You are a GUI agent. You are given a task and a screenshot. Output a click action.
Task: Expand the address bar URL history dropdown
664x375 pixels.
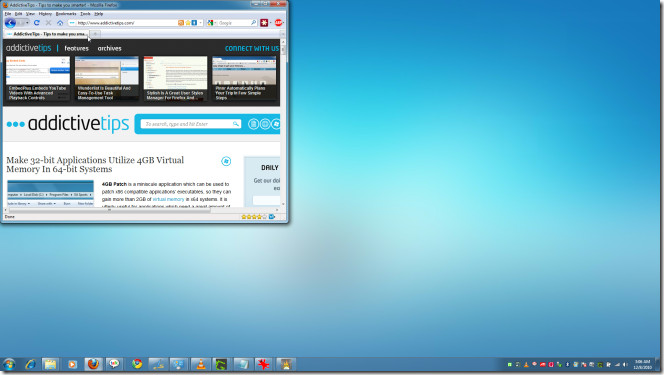click(201, 23)
